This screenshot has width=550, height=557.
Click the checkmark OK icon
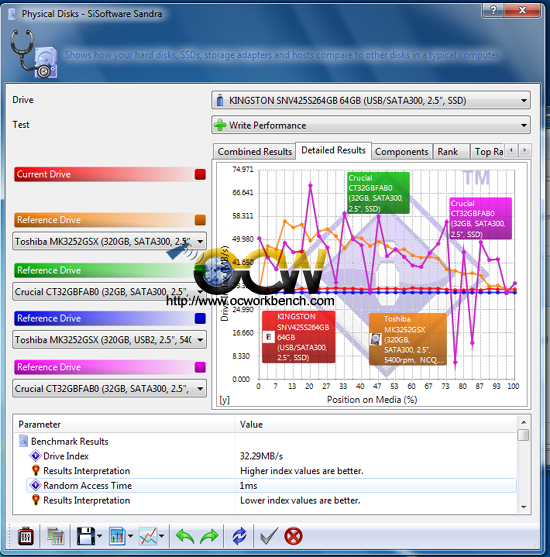pos(269,536)
